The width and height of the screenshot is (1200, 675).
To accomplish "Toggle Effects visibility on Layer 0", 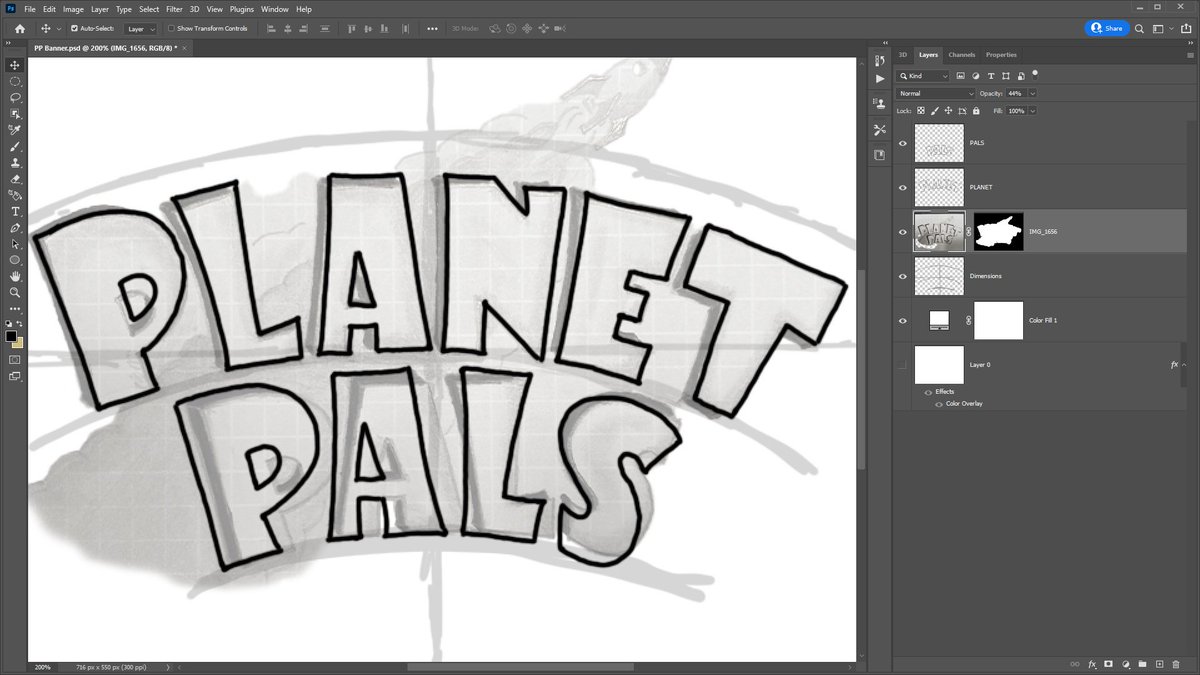I will point(928,392).
